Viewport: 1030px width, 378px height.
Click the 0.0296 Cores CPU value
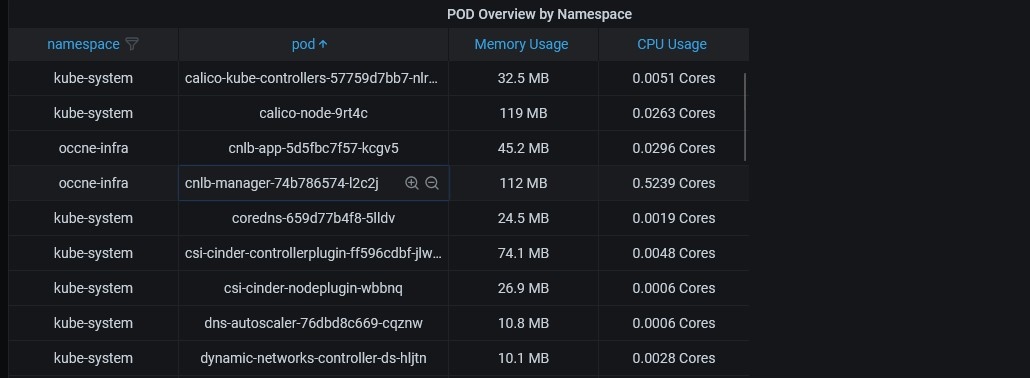[x=673, y=148]
